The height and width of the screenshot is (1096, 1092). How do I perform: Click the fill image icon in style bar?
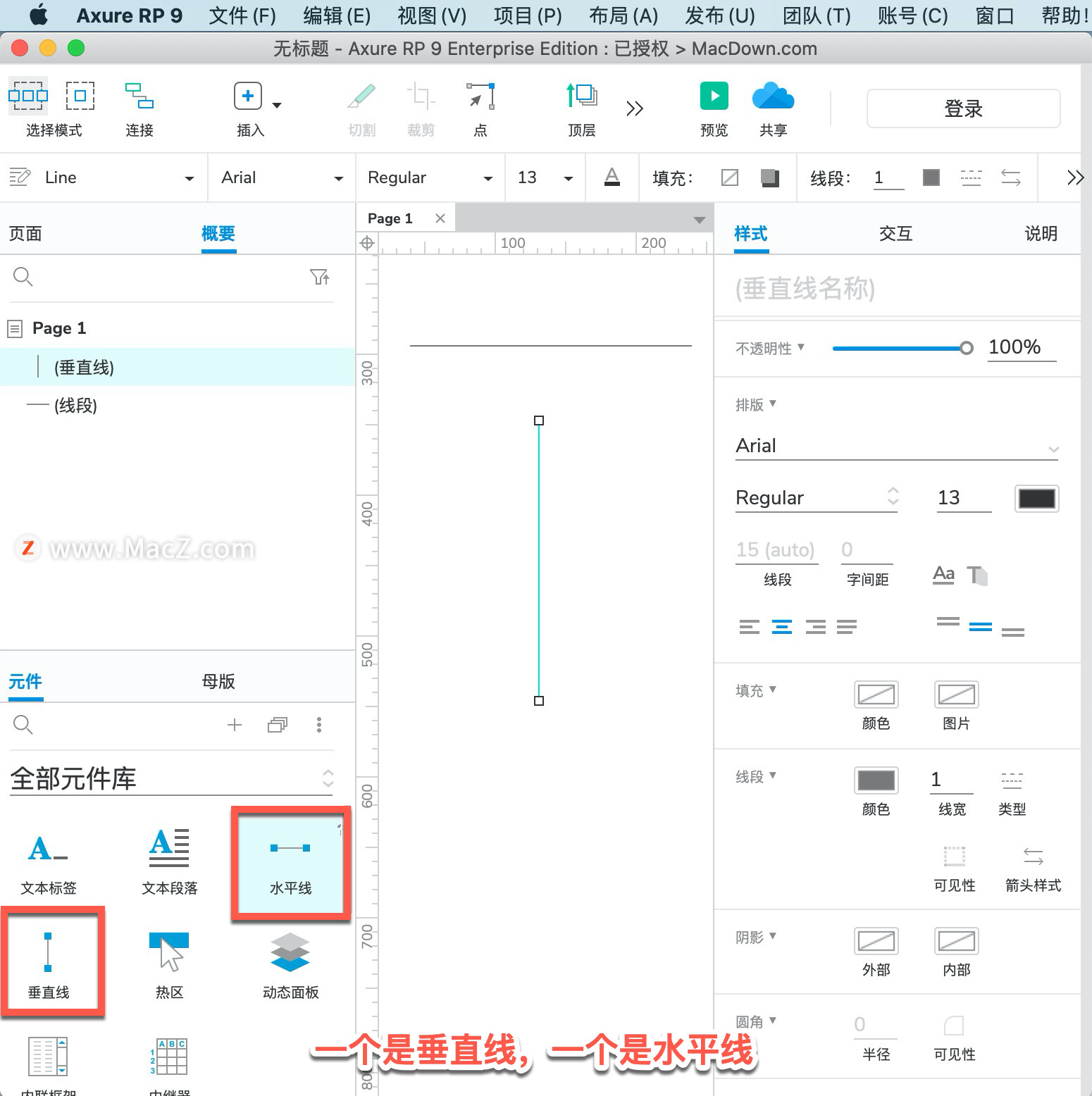pos(770,178)
